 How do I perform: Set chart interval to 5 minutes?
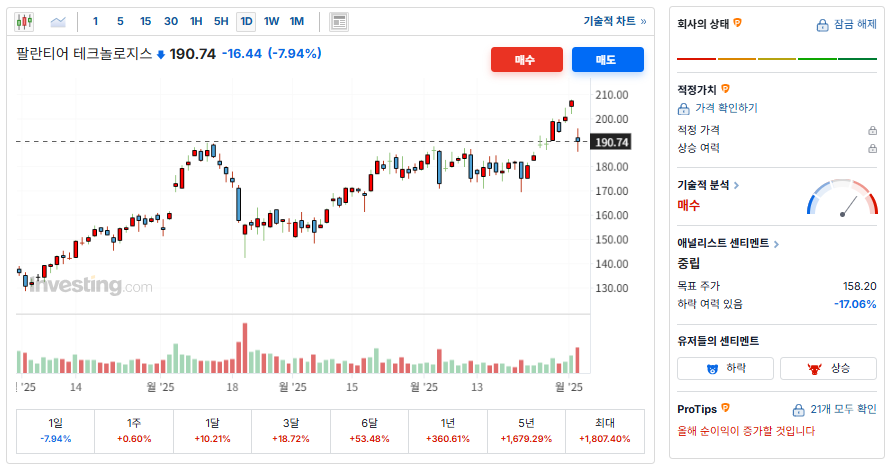coord(120,22)
